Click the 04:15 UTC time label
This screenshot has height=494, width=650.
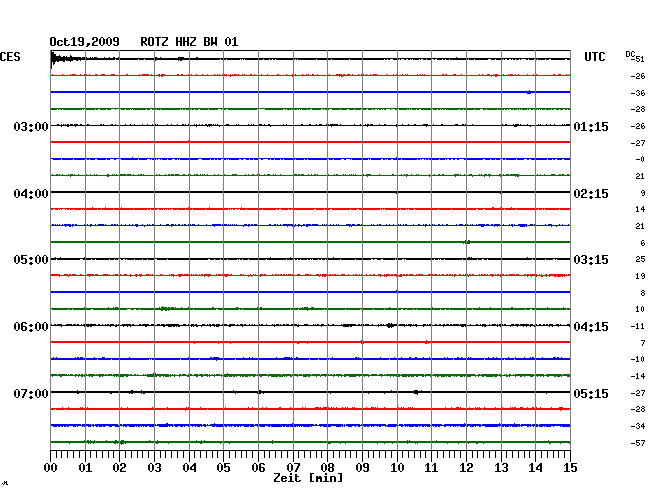[591, 327]
